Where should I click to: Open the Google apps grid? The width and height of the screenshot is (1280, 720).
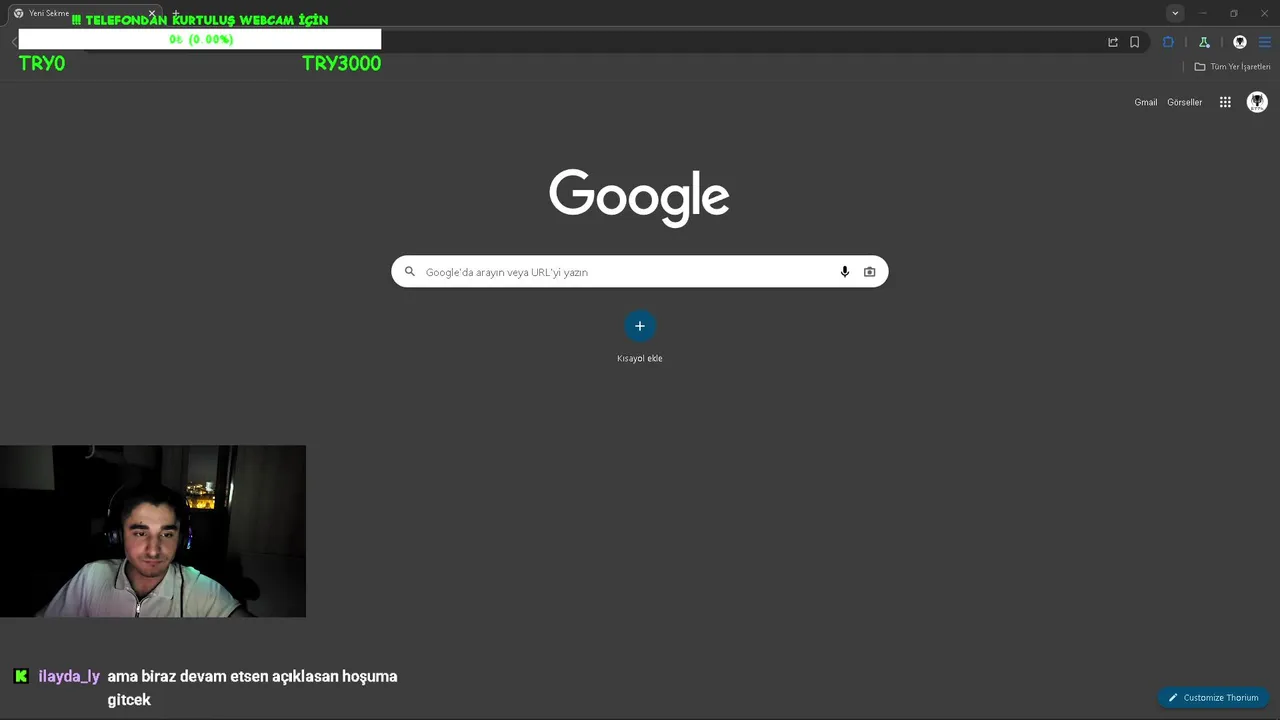point(1225,102)
